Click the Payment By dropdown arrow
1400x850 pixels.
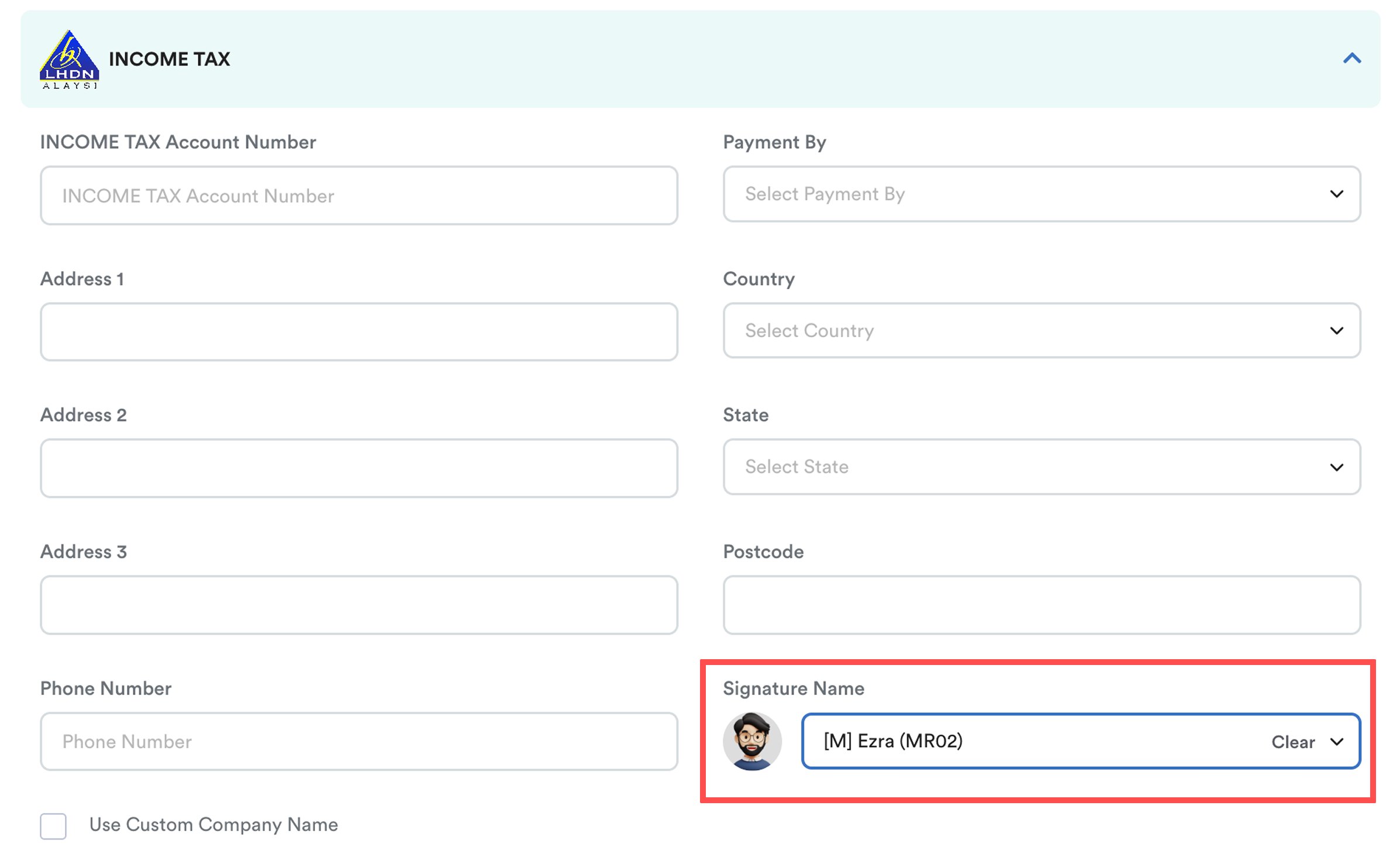(1336, 194)
